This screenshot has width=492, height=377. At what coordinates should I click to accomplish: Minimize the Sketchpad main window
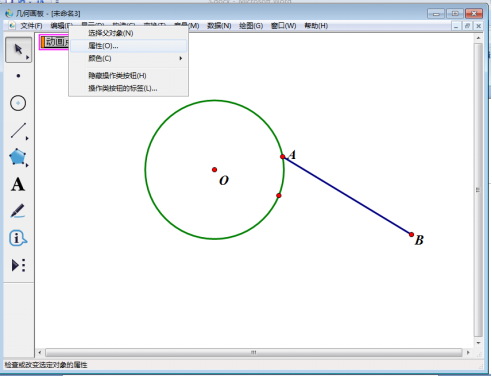(x=436, y=14)
